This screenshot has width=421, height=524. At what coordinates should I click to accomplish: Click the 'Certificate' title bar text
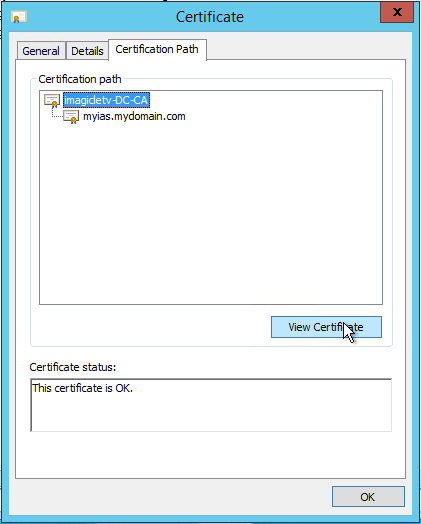[x=210, y=17]
